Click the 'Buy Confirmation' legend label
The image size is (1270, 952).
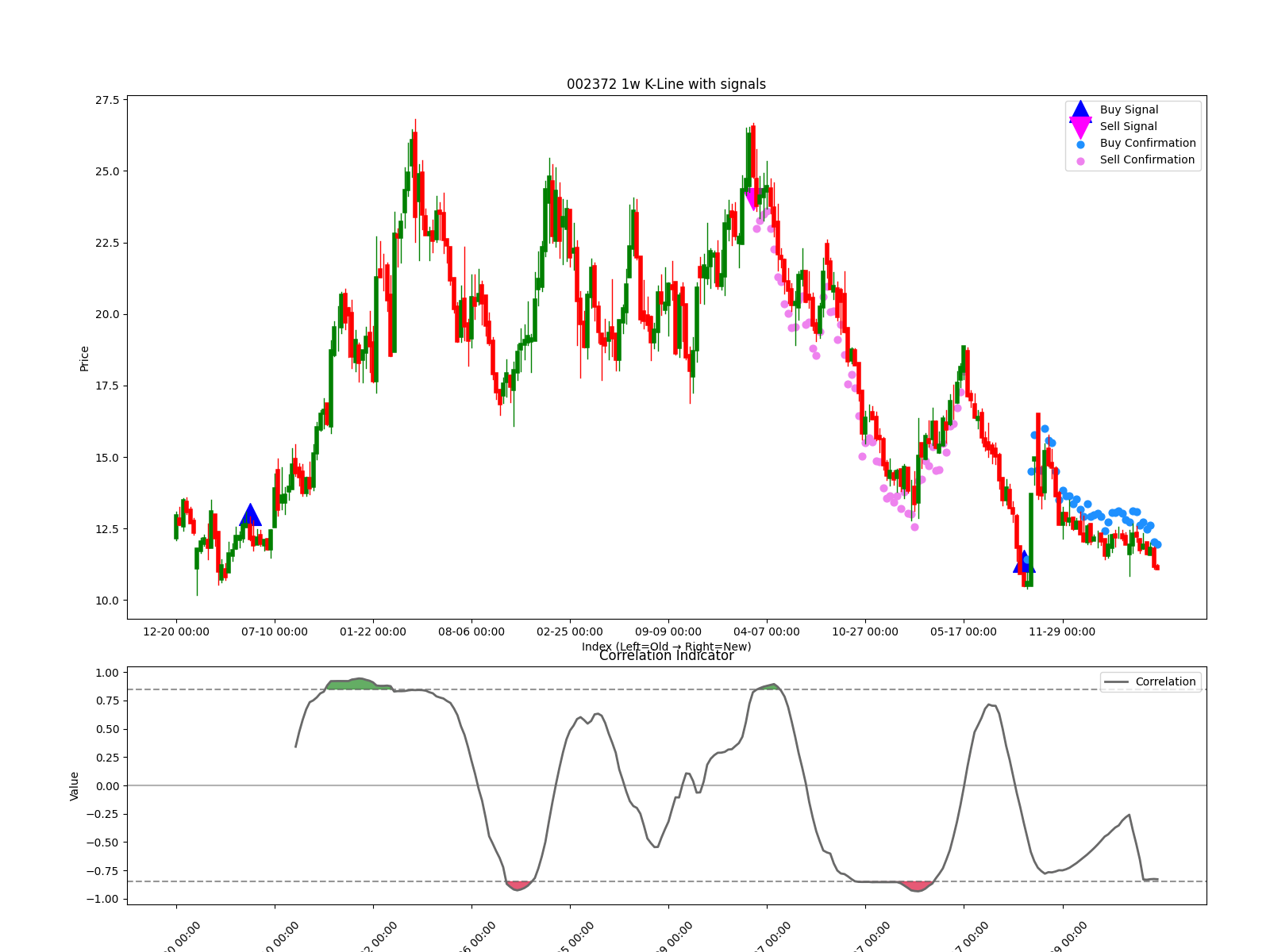pyautogui.click(x=1148, y=143)
